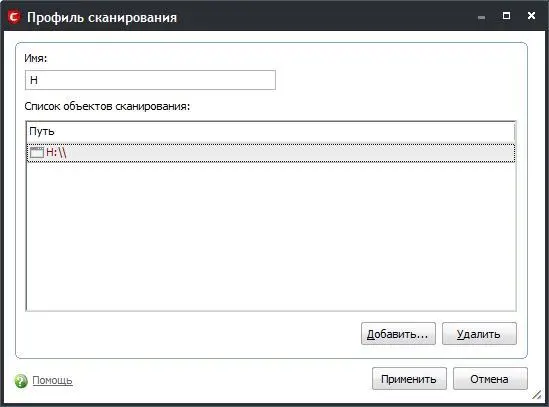549x407 pixels.
Task: Maximize the Профиль сканирования dialog
Action: [506, 16]
